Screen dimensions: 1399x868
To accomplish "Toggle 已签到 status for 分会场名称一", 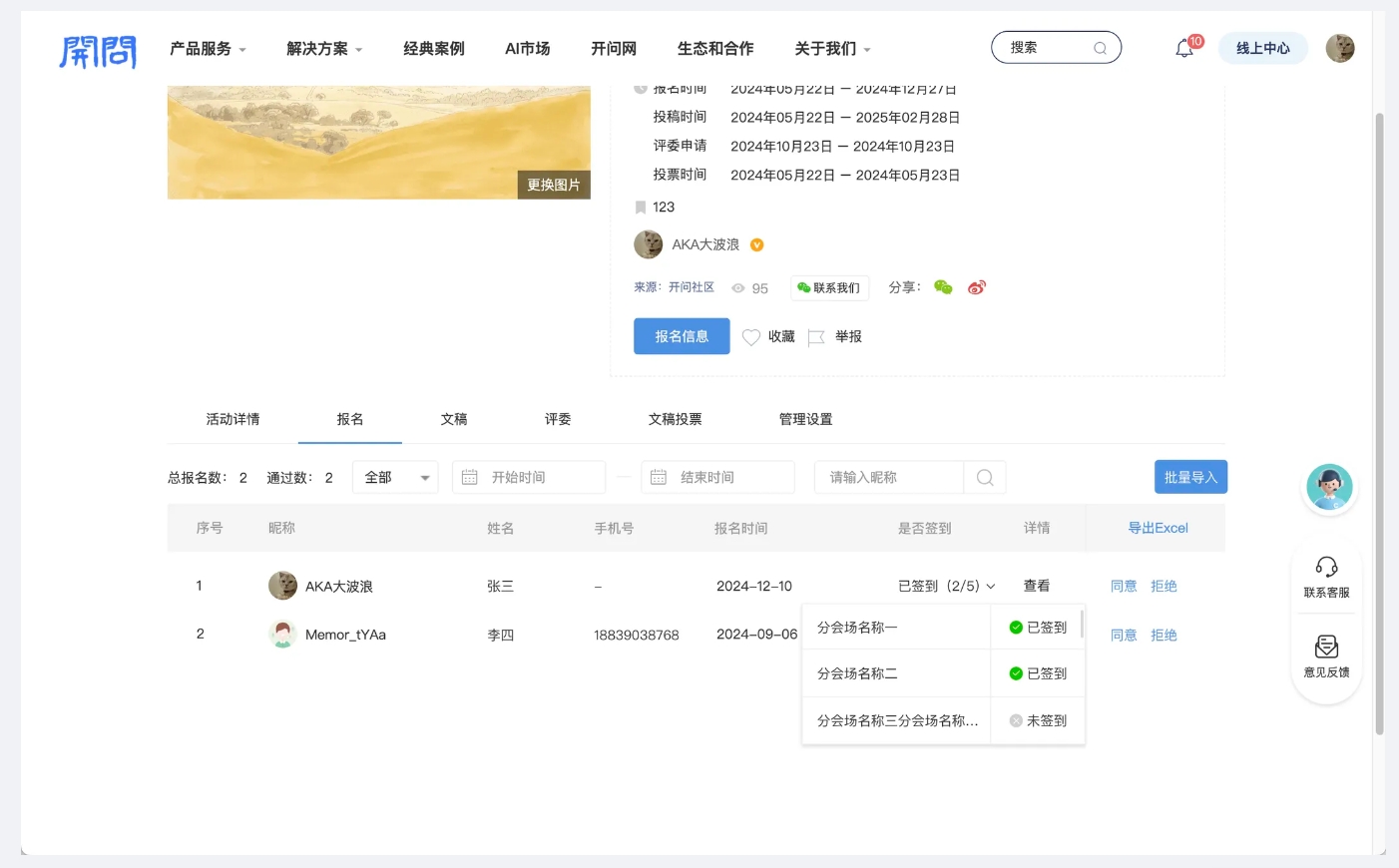I will [x=1038, y=628].
